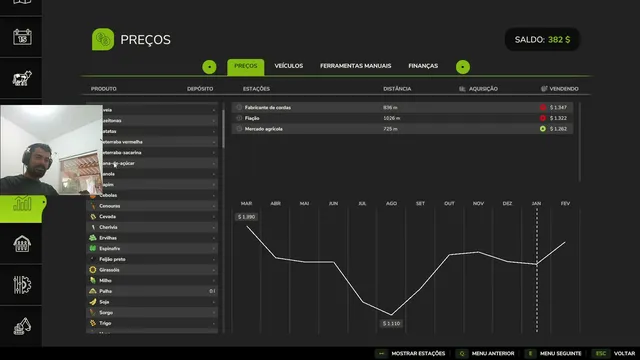
Task: Click the Girassóis sunflower icon
Action: point(93,270)
